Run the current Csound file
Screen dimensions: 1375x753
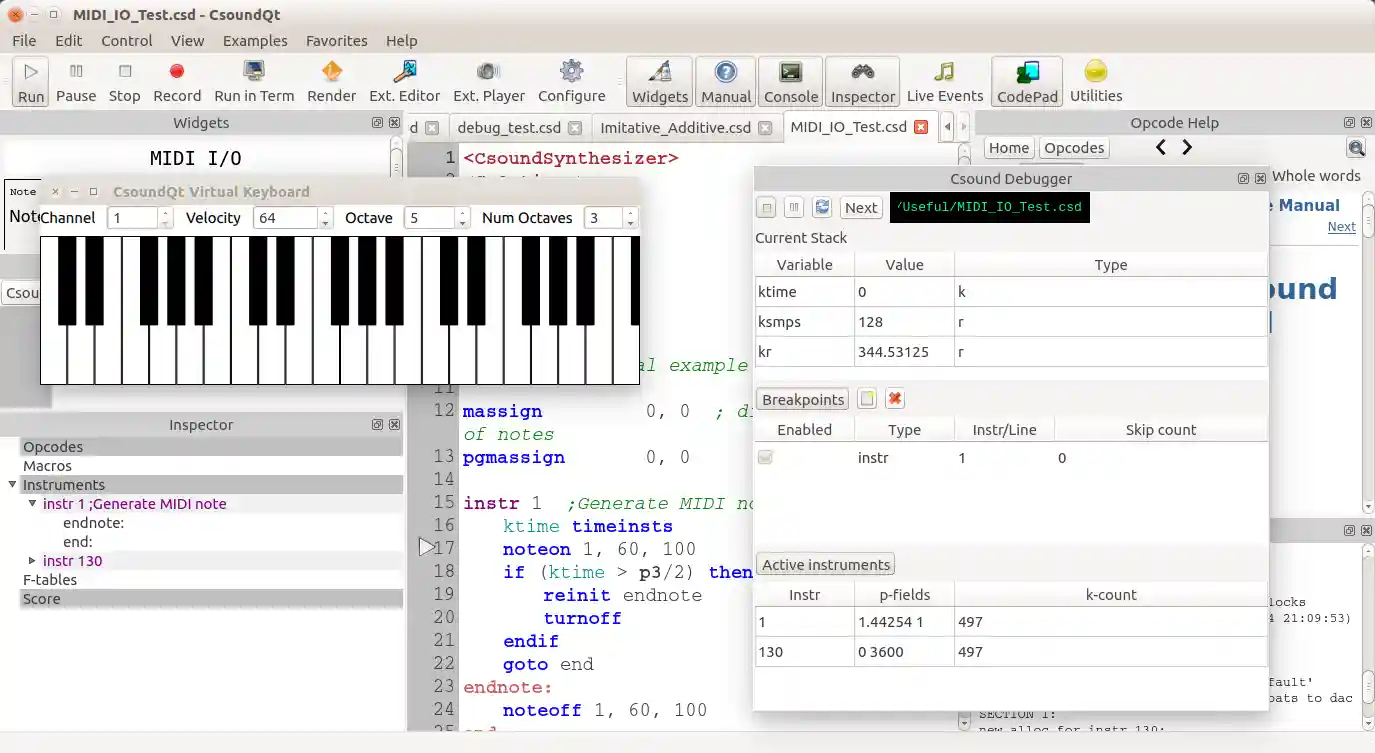29,80
